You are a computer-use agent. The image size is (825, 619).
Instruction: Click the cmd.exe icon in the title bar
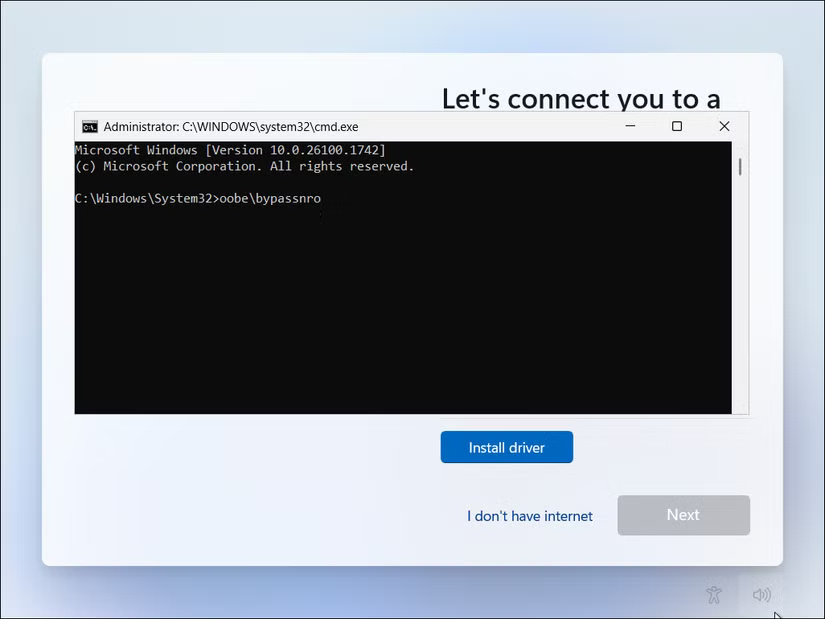click(90, 126)
